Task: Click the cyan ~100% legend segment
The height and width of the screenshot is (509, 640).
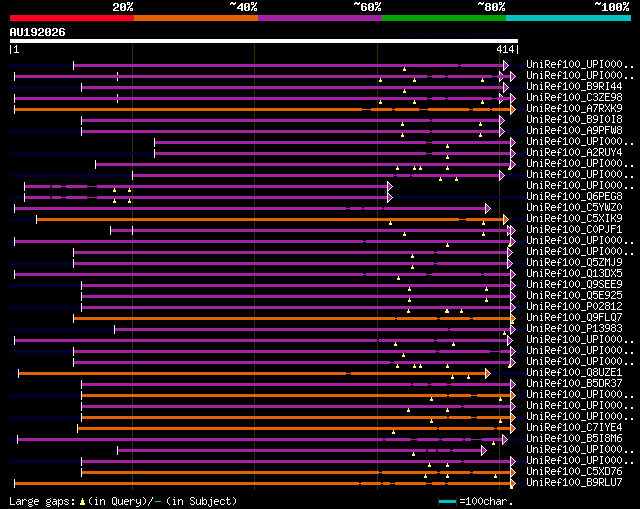Action: point(569,18)
